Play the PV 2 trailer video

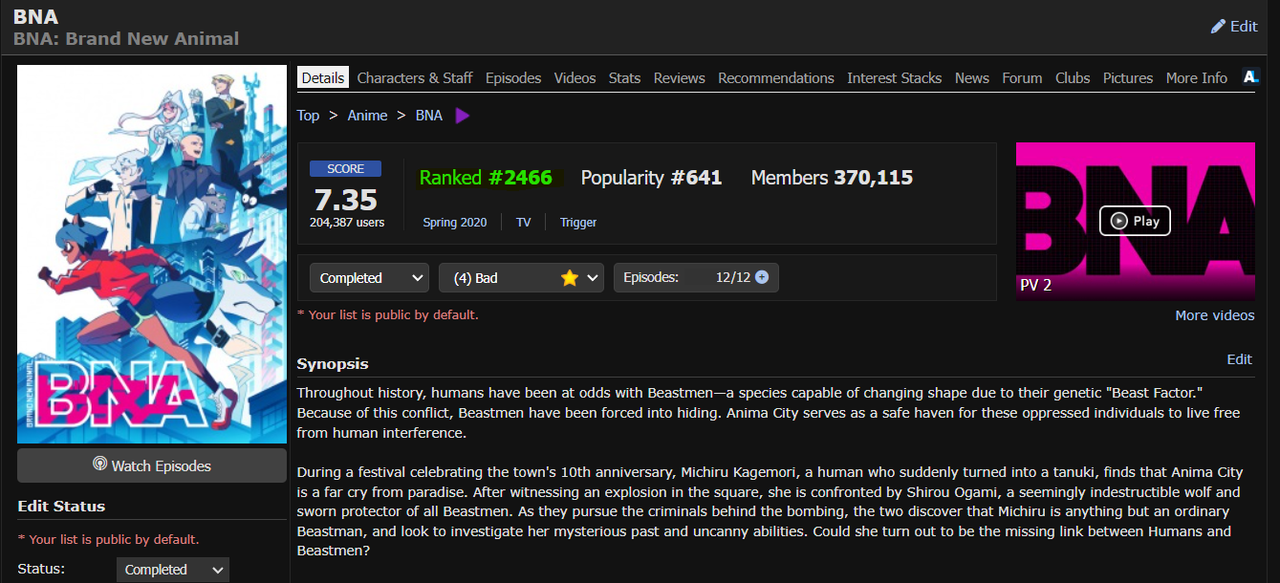[1134, 221]
